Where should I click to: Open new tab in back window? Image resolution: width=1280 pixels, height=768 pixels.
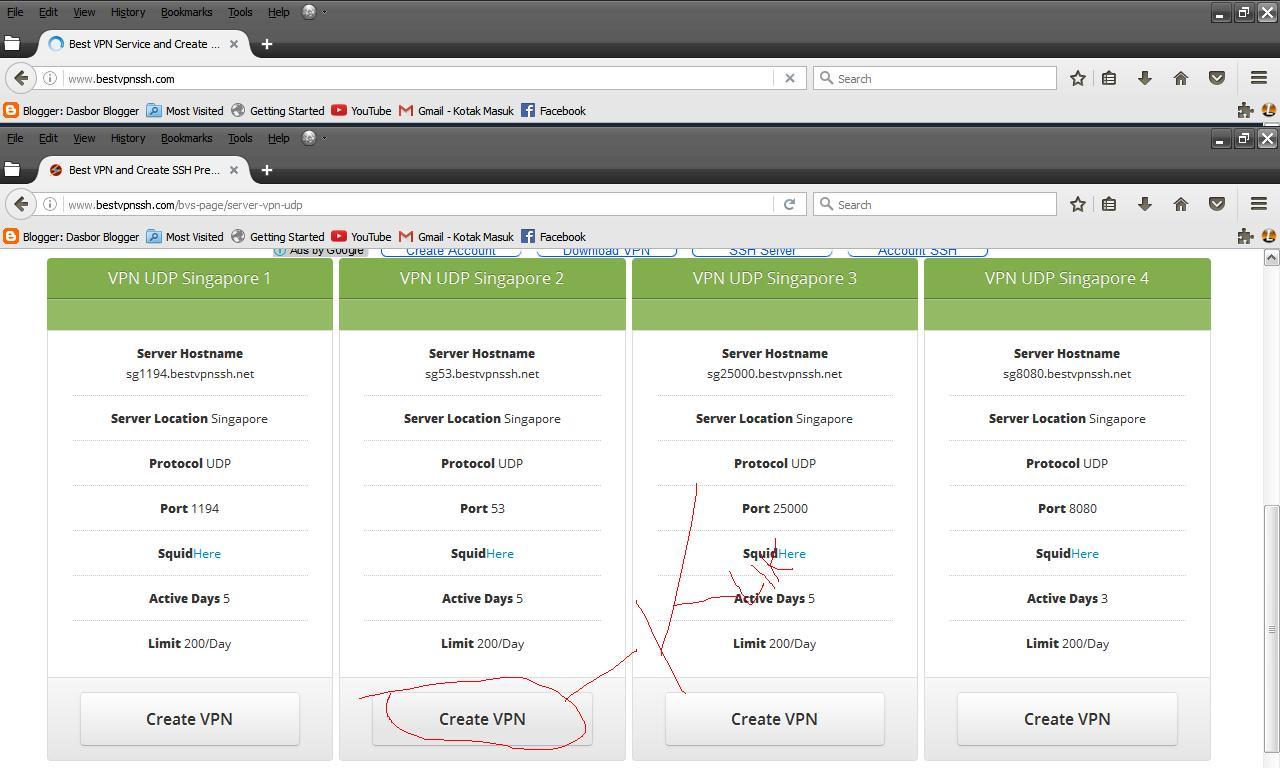(266, 44)
